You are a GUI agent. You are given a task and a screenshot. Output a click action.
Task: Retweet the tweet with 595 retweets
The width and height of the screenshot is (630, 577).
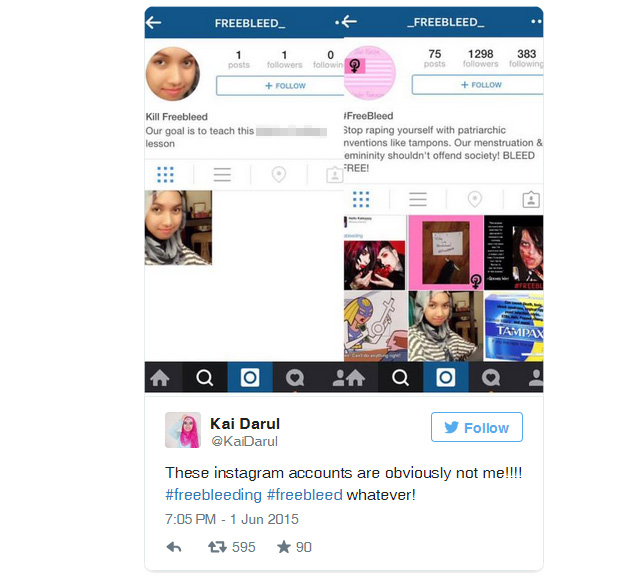coord(217,547)
